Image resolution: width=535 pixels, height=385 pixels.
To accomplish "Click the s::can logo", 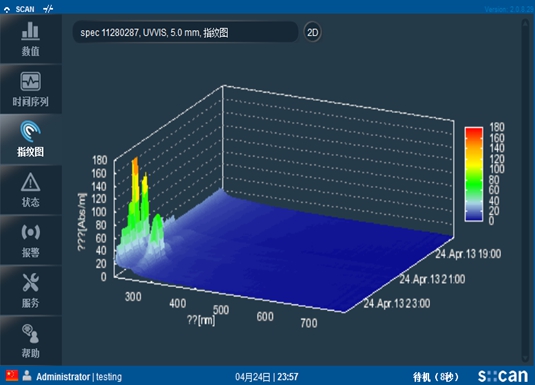I will tap(503, 376).
